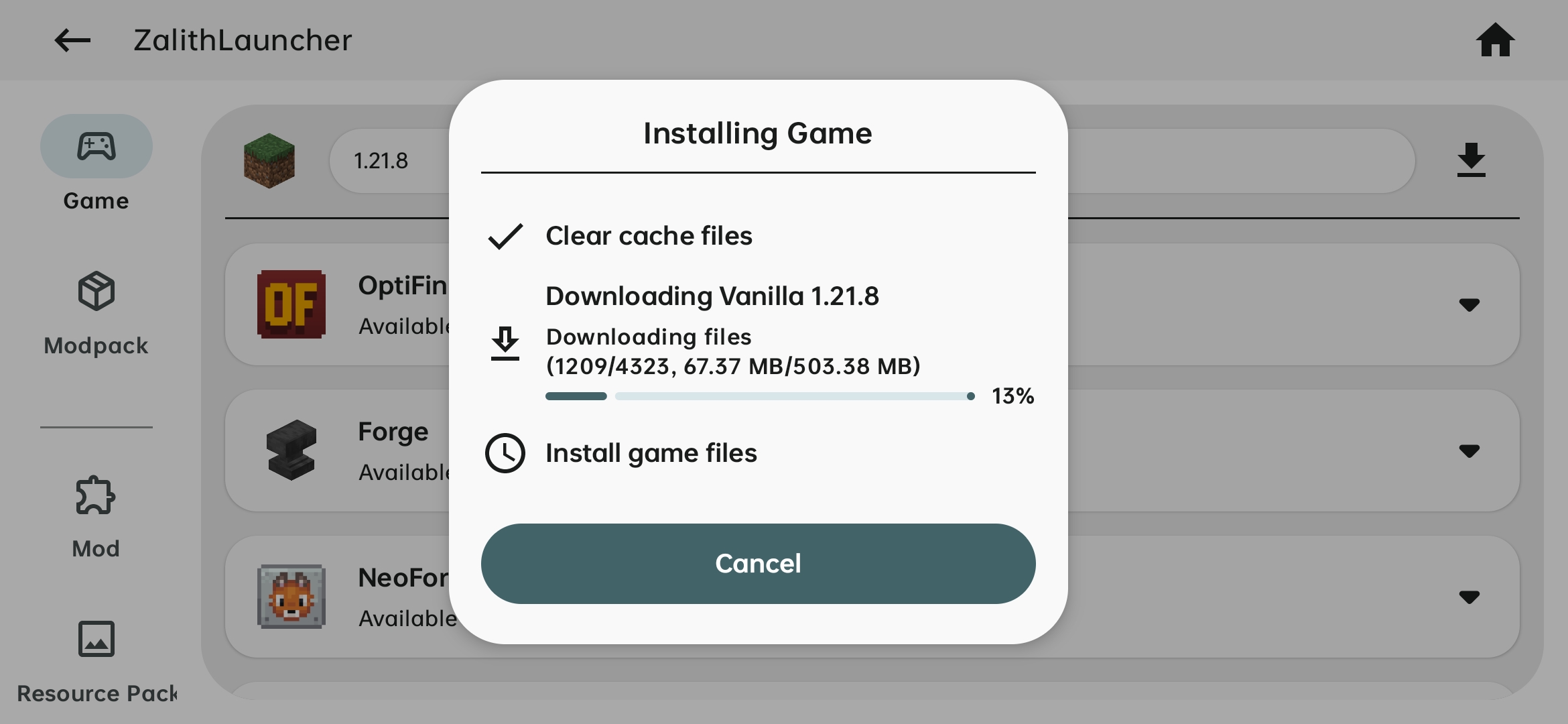This screenshot has height=724, width=1568.
Task: Open the launcher home icon top right
Action: point(1496,40)
